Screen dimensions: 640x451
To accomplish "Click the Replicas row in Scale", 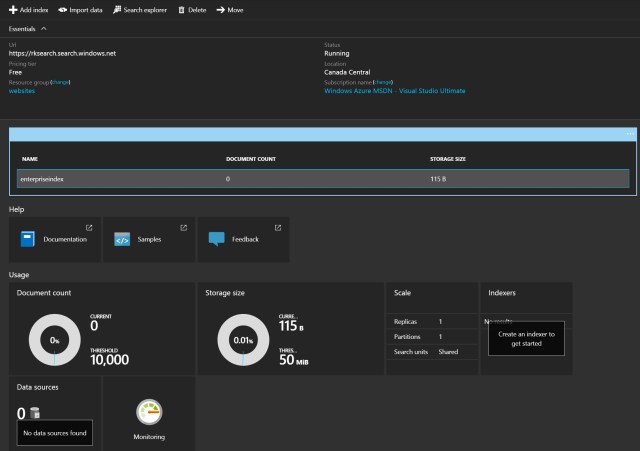I will tap(432, 322).
